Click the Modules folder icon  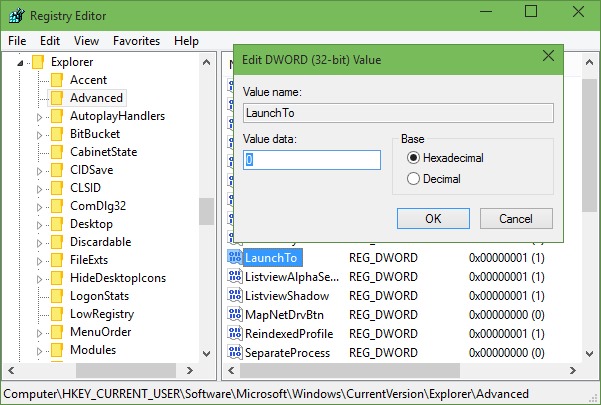click(57, 350)
